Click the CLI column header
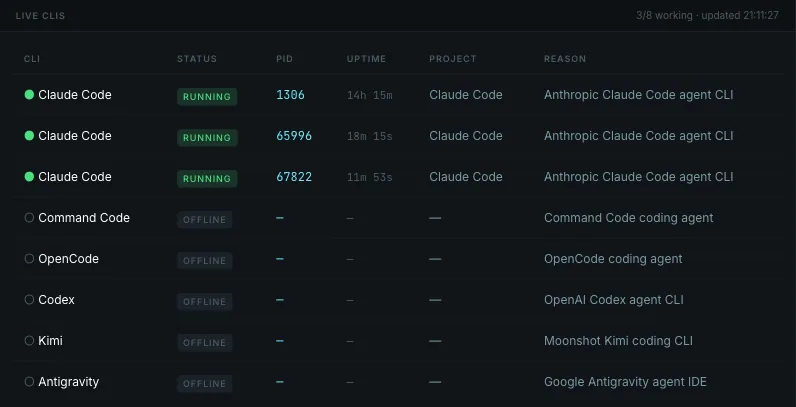This screenshot has height=407, width=796. click(x=32, y=59)
